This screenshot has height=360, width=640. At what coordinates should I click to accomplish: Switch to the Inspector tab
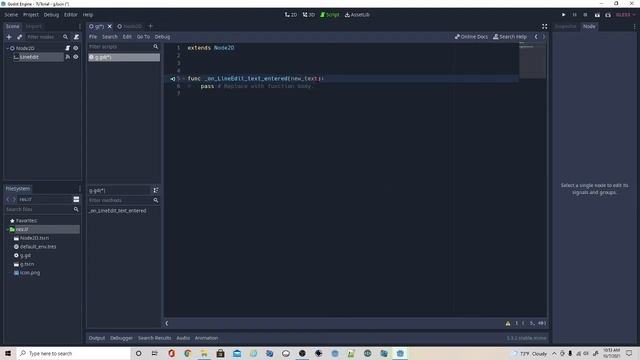click(565, 27)
